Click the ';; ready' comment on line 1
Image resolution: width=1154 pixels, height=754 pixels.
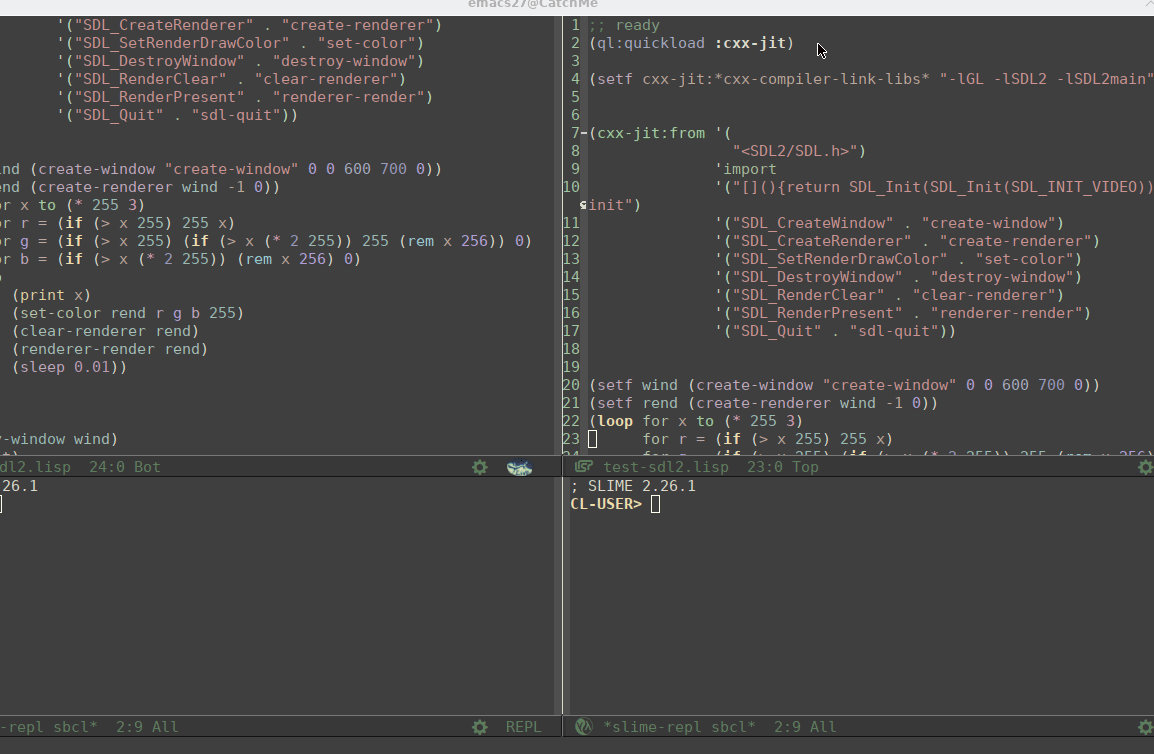coord(625,25)
